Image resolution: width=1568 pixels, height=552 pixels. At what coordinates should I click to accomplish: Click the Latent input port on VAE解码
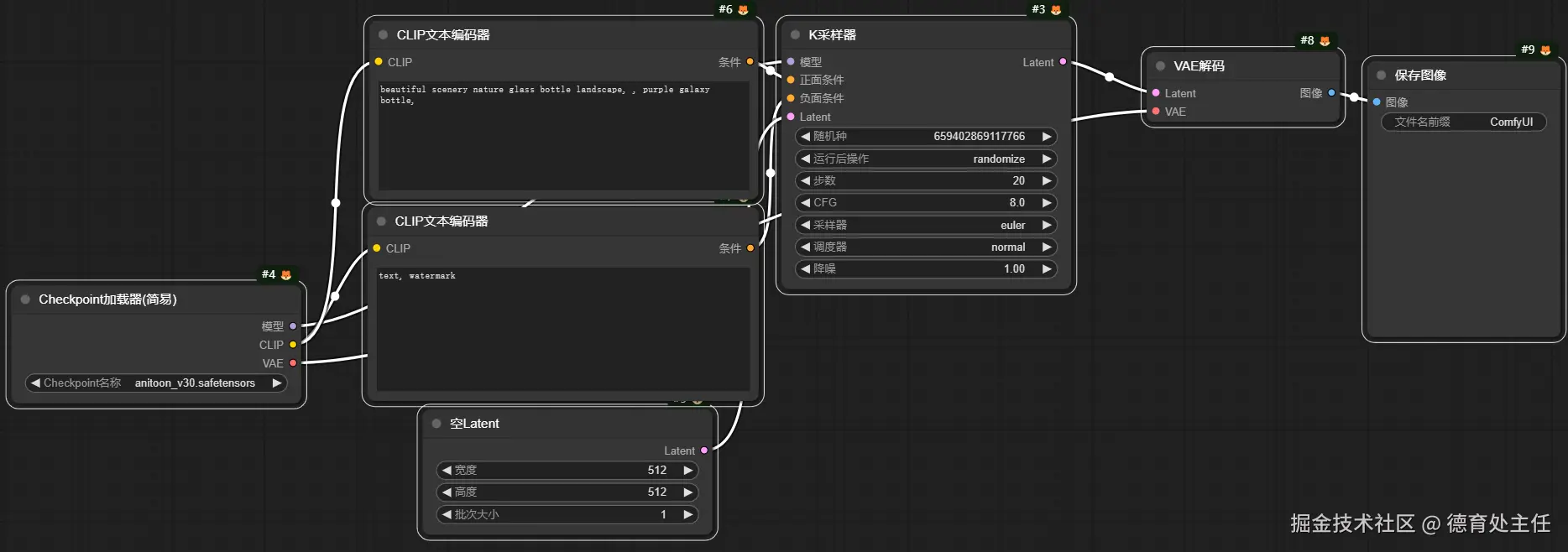pyautogui.click(x=1156, y=93)
